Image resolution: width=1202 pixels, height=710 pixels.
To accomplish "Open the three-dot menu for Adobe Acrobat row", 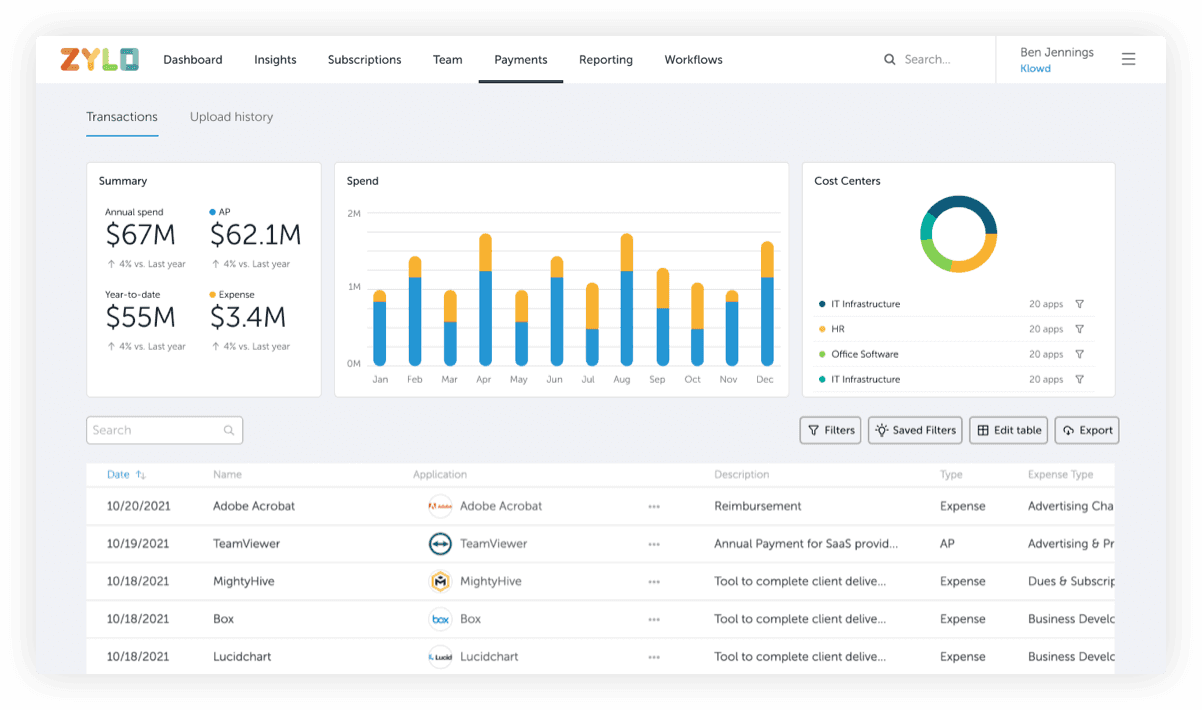I will tap(654, 506).
